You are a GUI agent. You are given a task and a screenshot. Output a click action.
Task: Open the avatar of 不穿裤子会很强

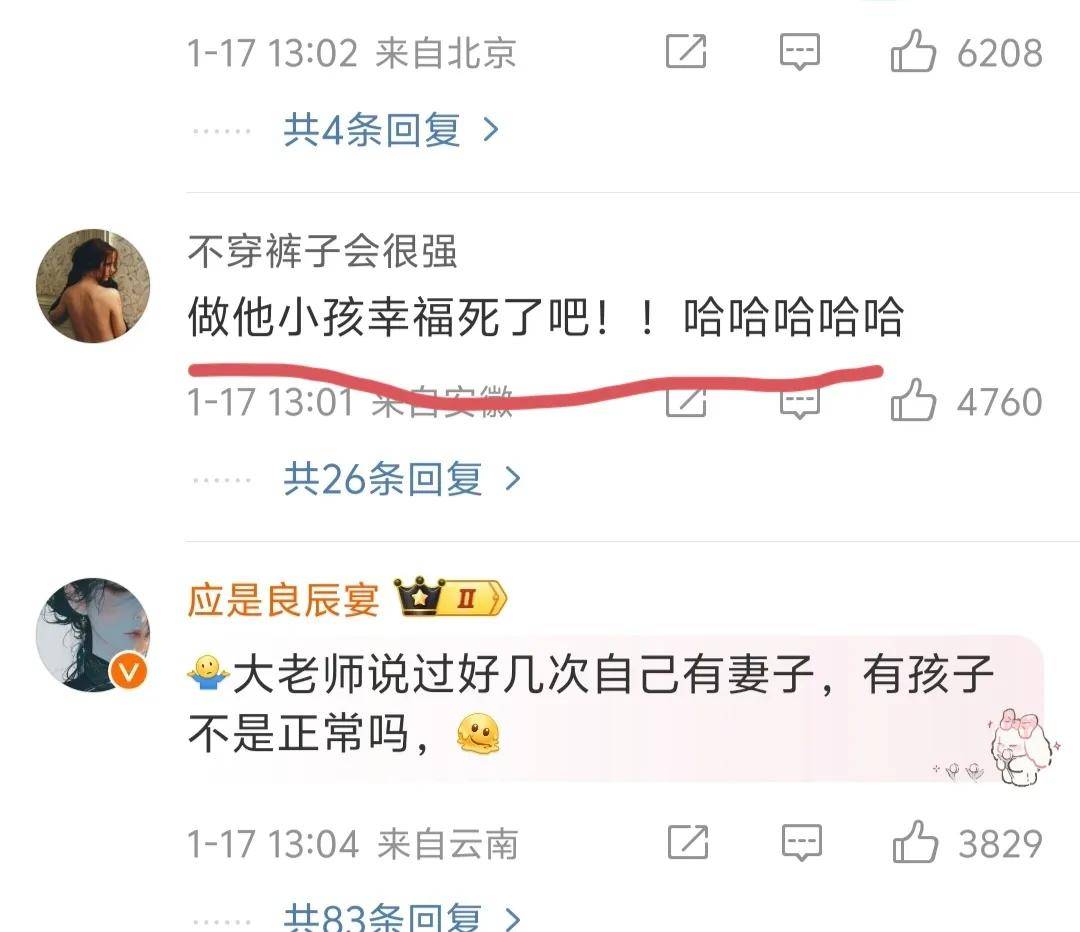click(x=93, y=286)
